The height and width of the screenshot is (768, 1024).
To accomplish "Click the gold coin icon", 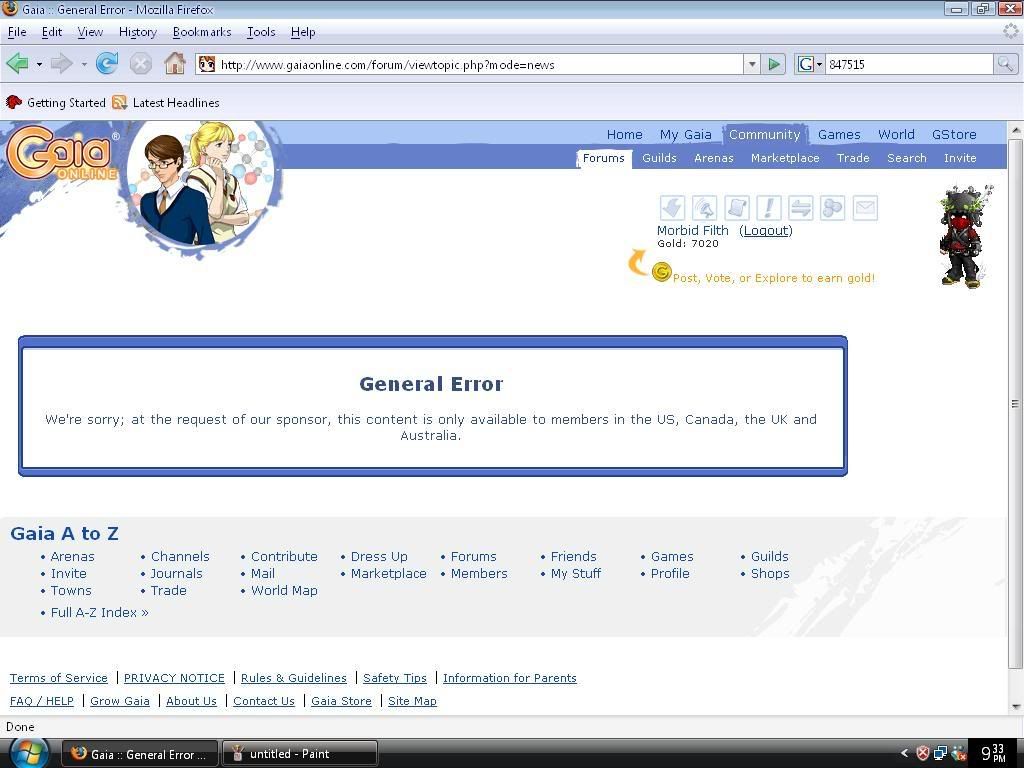I will click(661, 272).
